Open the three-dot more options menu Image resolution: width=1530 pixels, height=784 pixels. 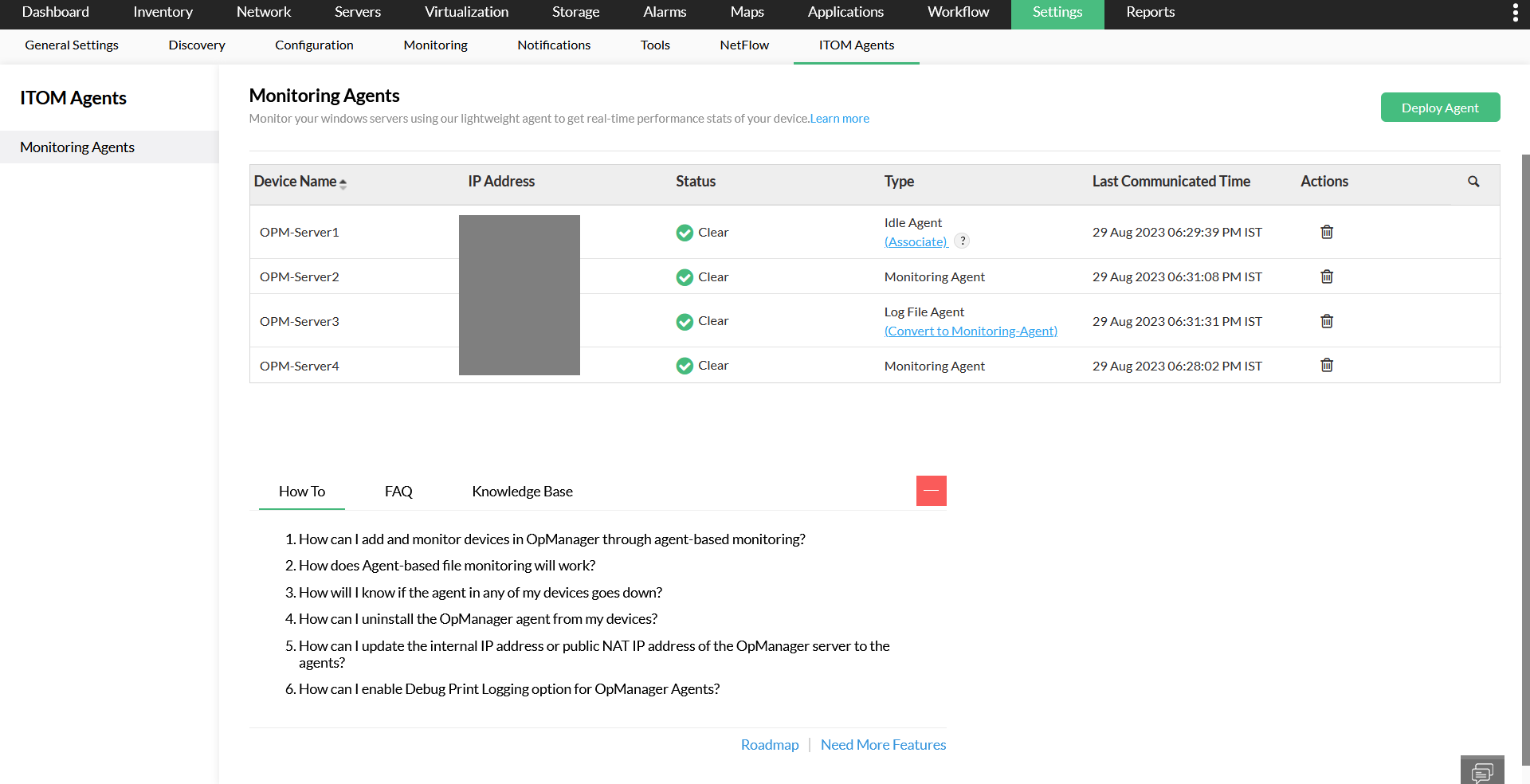pos(1515,12)
